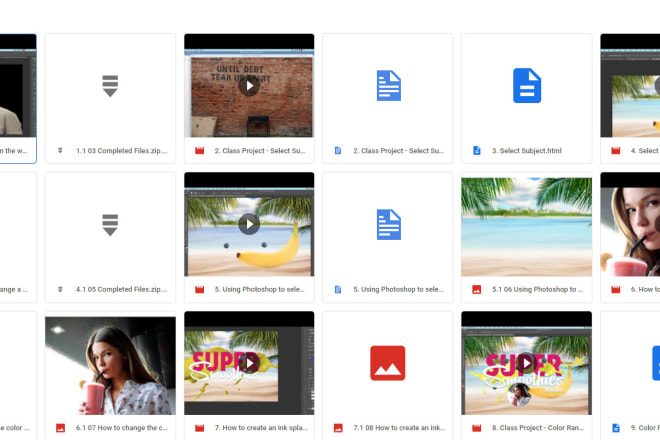Play the brick wall Class Project video
This screenshot has width=660, height=440.
tap(249, 85)
